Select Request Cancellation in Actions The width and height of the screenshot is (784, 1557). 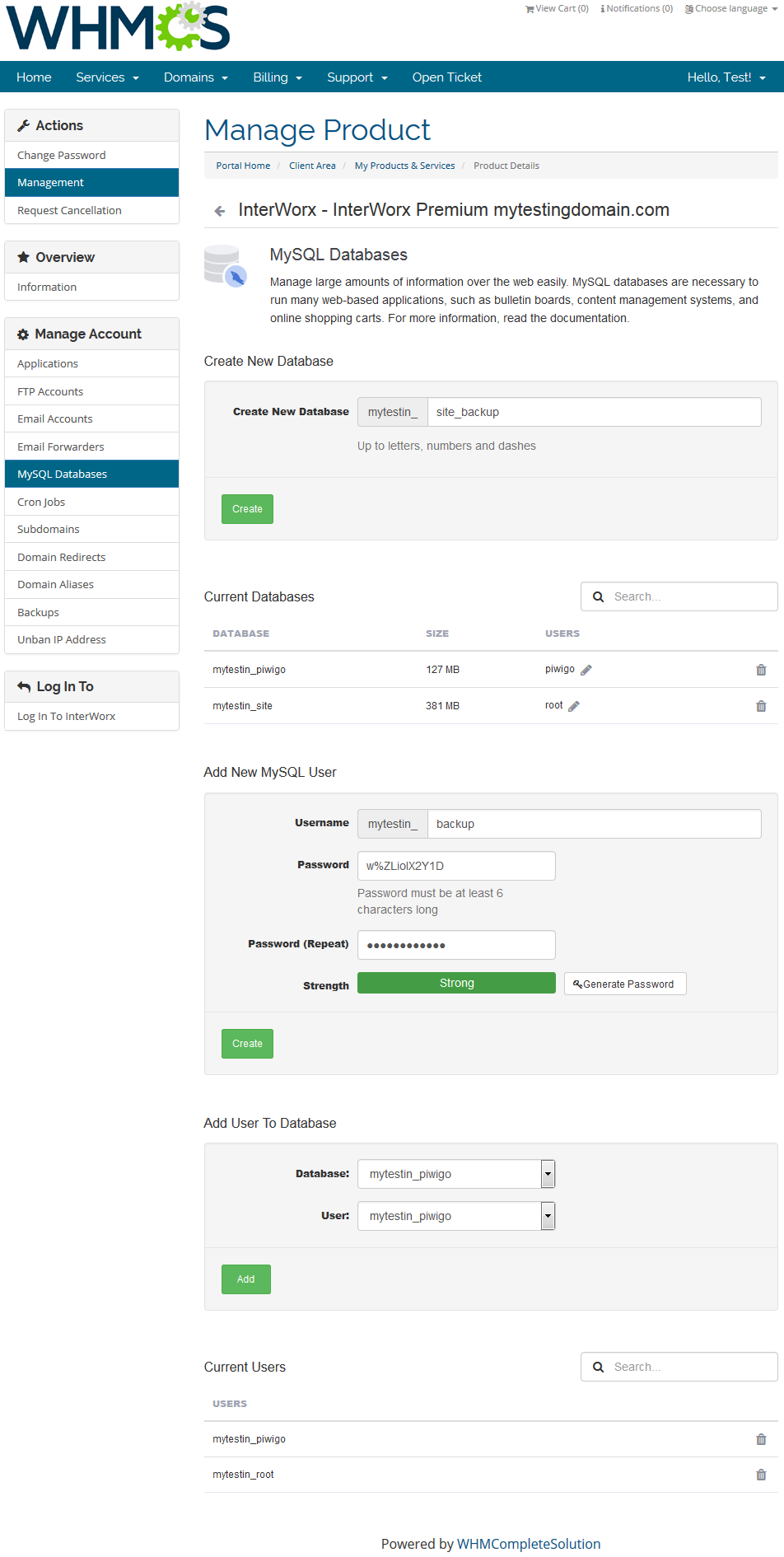click(91, 210)
